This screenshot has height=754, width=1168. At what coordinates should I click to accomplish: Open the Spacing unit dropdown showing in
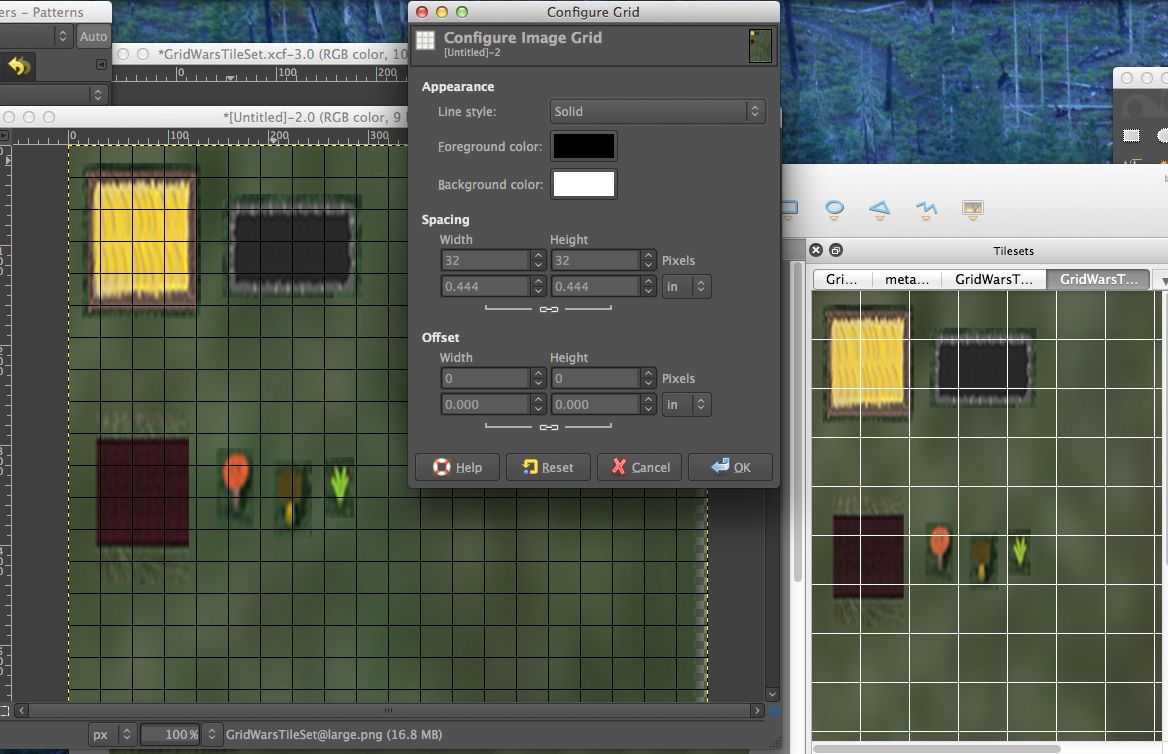click(x=686, y=286)
